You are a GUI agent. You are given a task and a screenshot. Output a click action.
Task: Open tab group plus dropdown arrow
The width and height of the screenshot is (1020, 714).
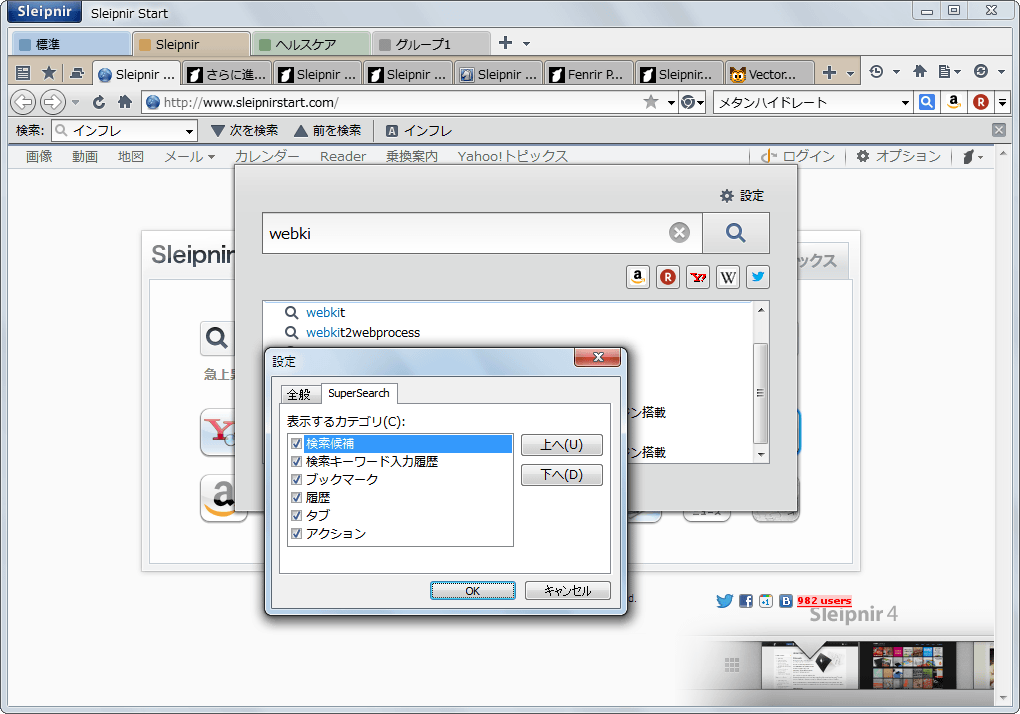(x=526, y=44)
